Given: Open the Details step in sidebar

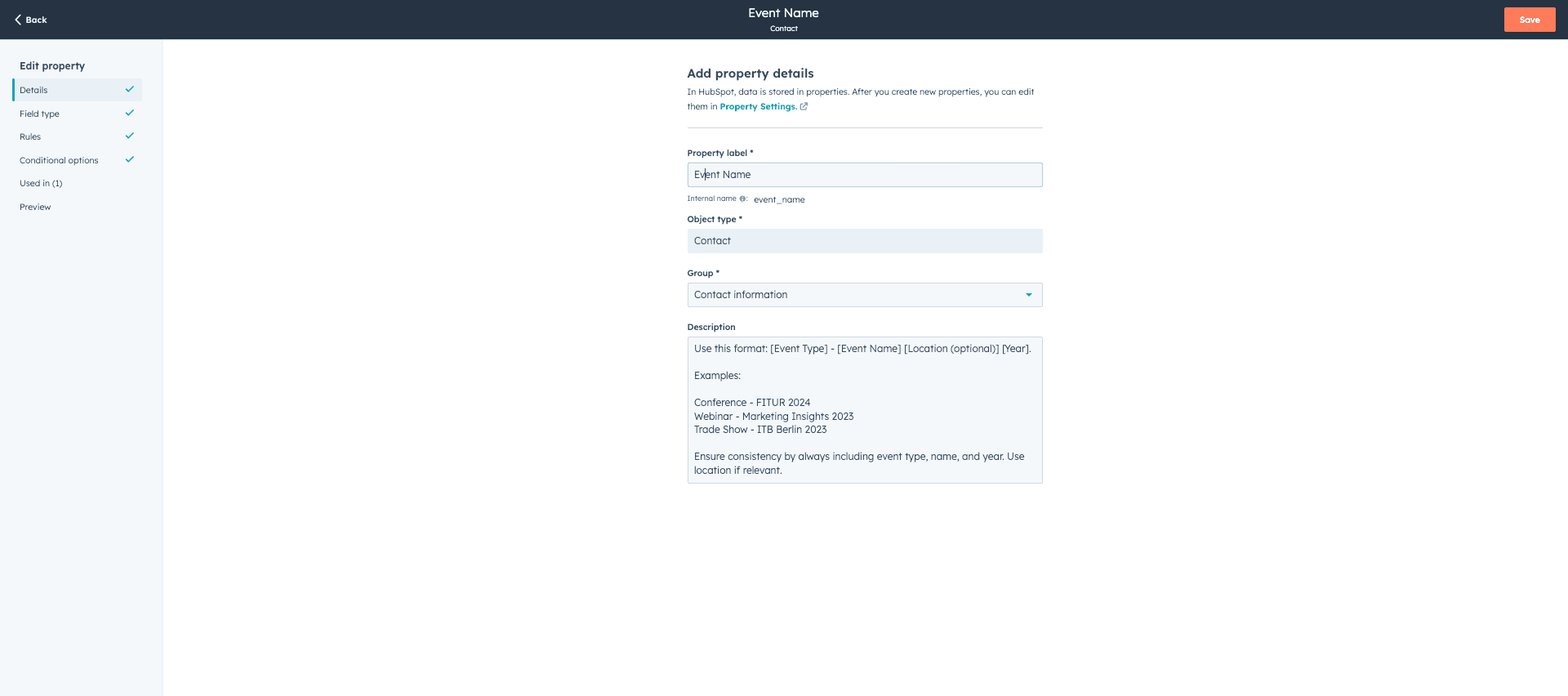Looking at the screenshot, I should pos(78,90).
